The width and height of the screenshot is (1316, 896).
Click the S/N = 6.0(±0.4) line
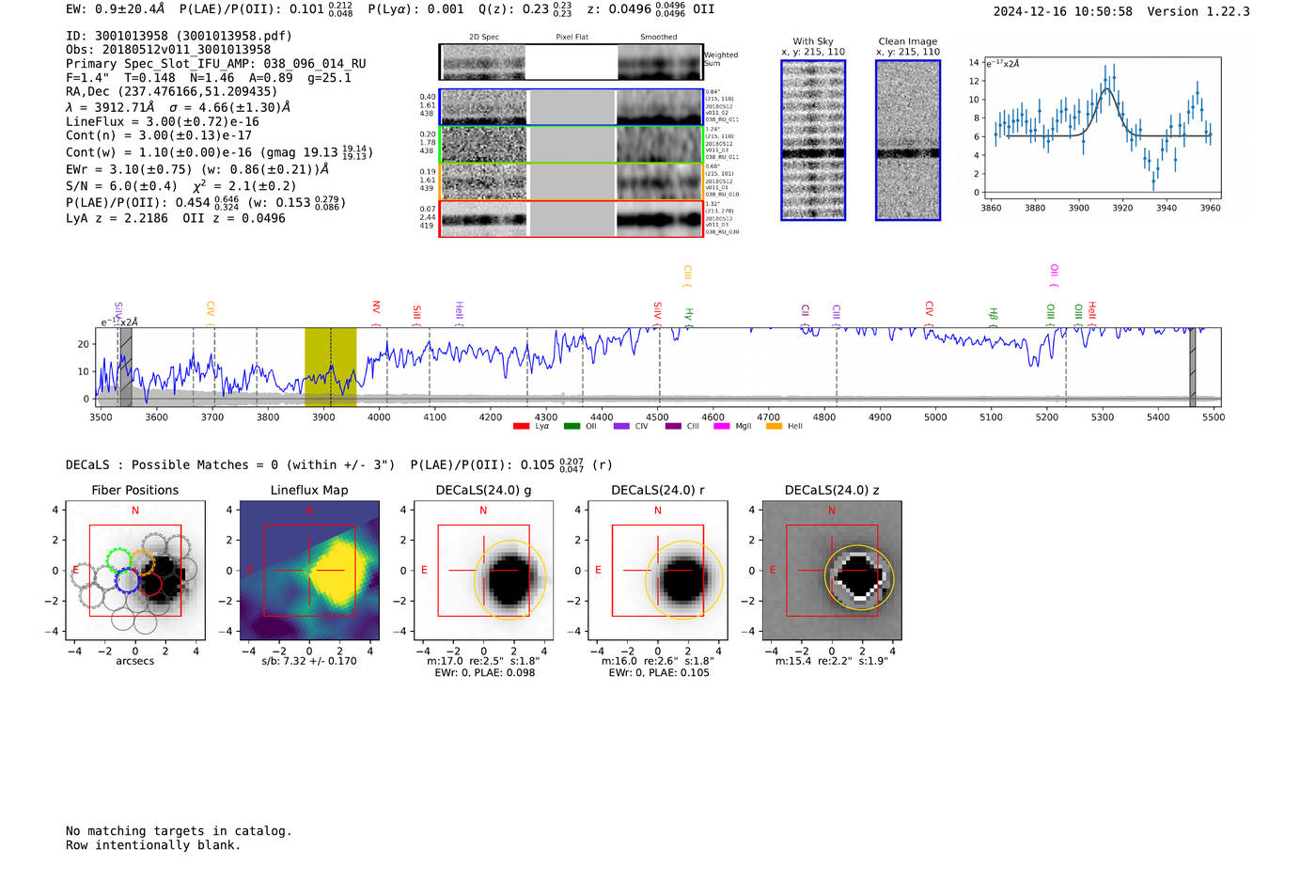pos(121,186)
